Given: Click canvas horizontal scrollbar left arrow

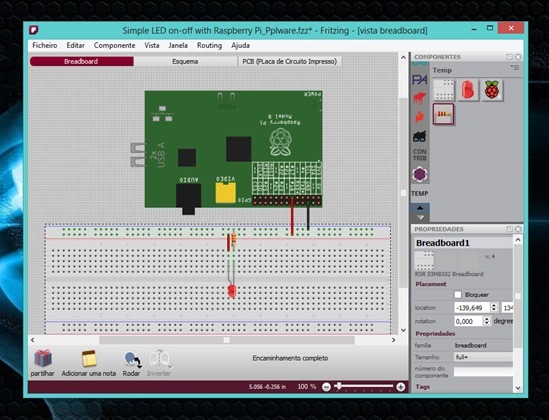Looking at the screenshot, I should (x=33, y=340).
